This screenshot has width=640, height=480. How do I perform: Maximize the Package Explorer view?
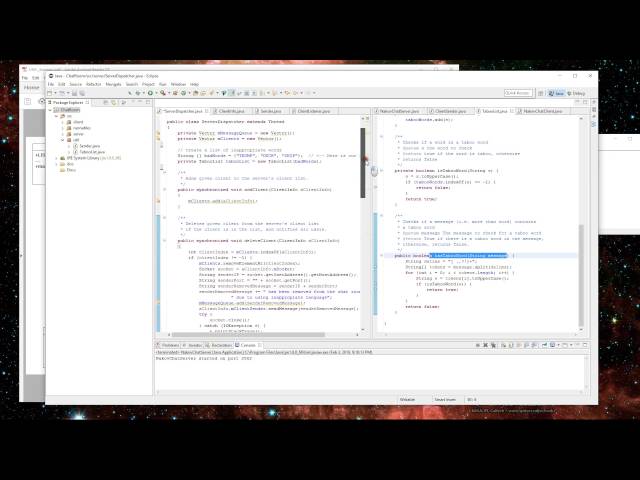tap(148, 102)
